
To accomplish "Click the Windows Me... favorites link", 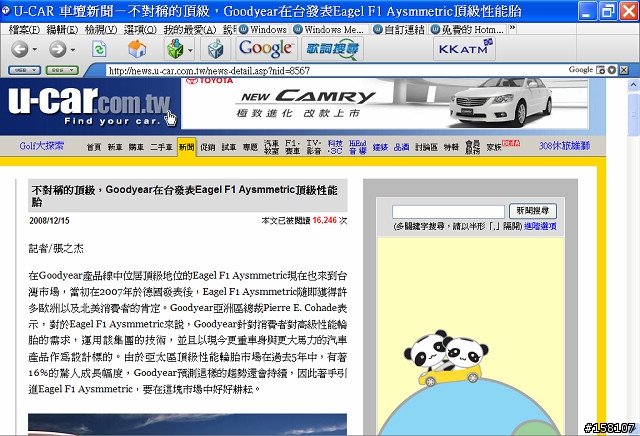I will (329, 29).
